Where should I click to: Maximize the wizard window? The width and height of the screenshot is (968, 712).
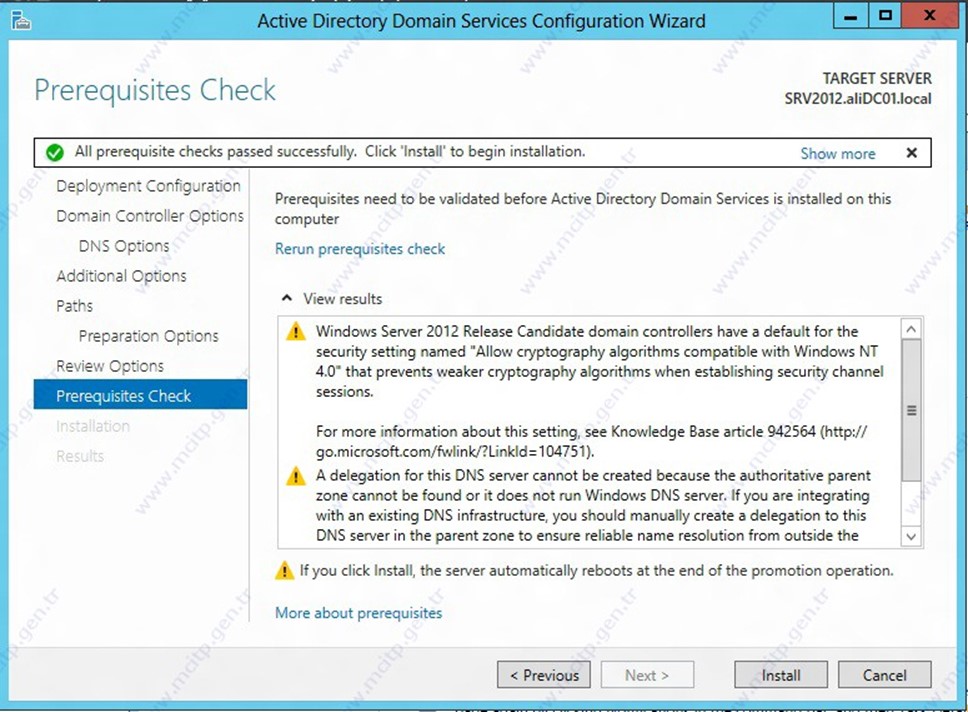(885, 15)
